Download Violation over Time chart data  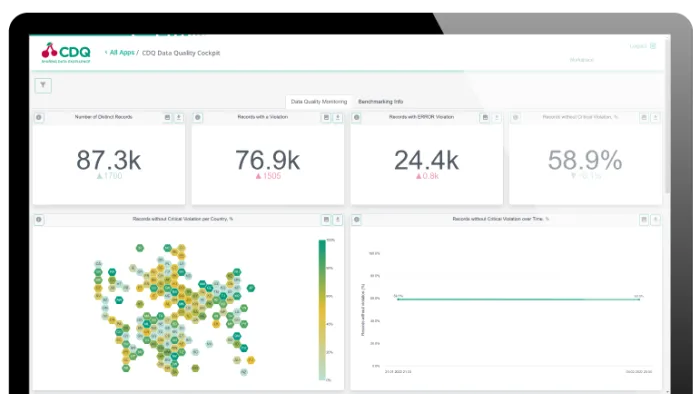(x=655, y=220)
